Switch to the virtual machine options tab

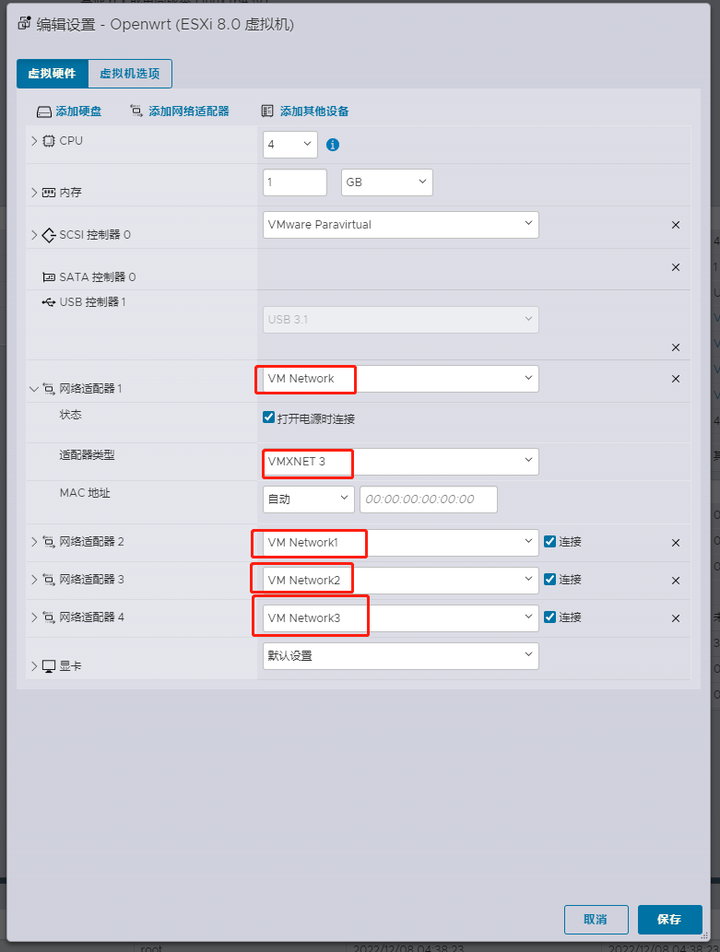(130, 73)
